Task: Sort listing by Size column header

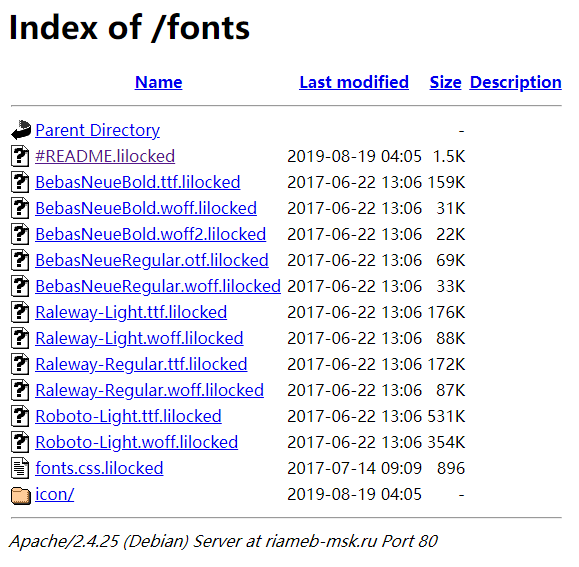Action: (445, 82)
